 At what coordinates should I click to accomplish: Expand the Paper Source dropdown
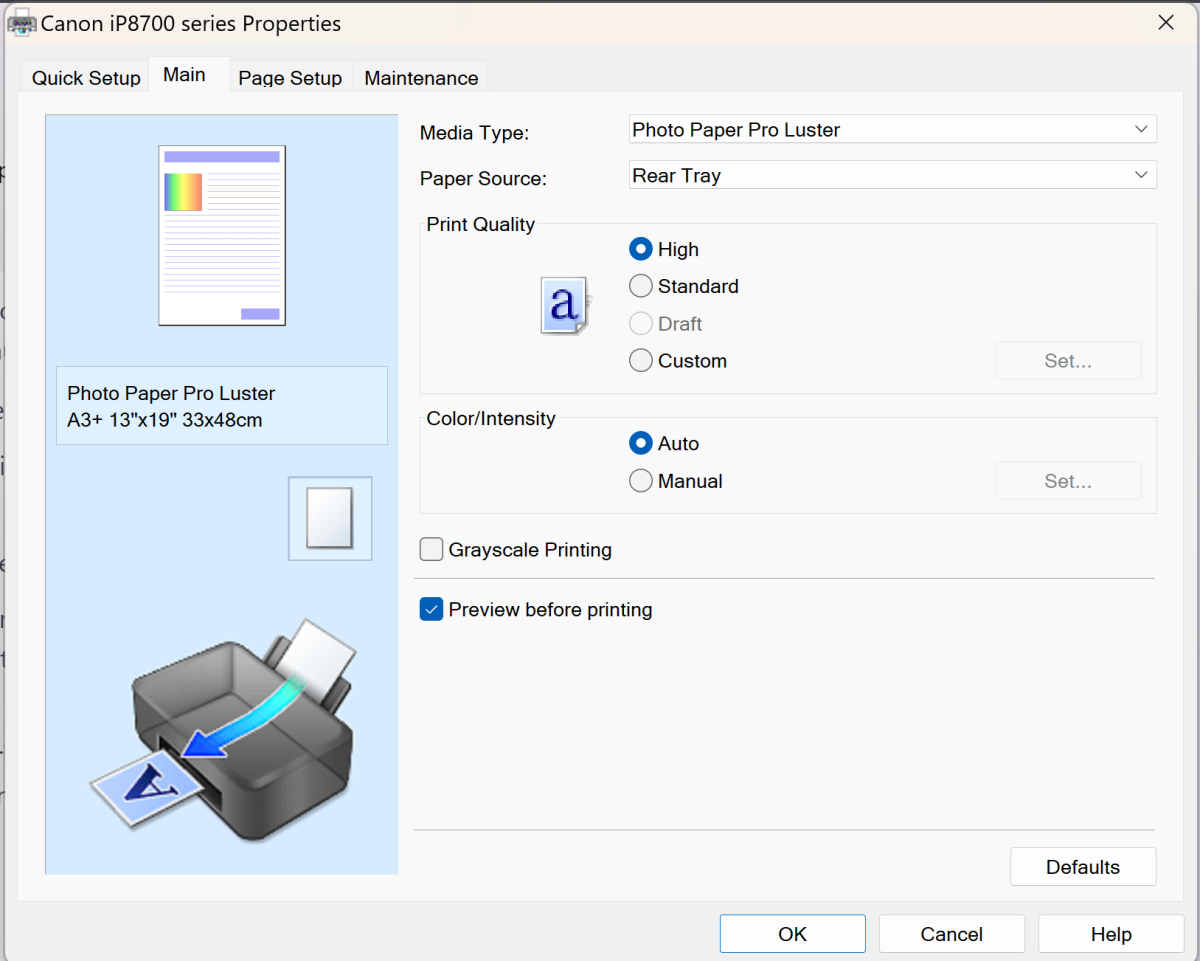pyautogui.click(x=892, y=176)
